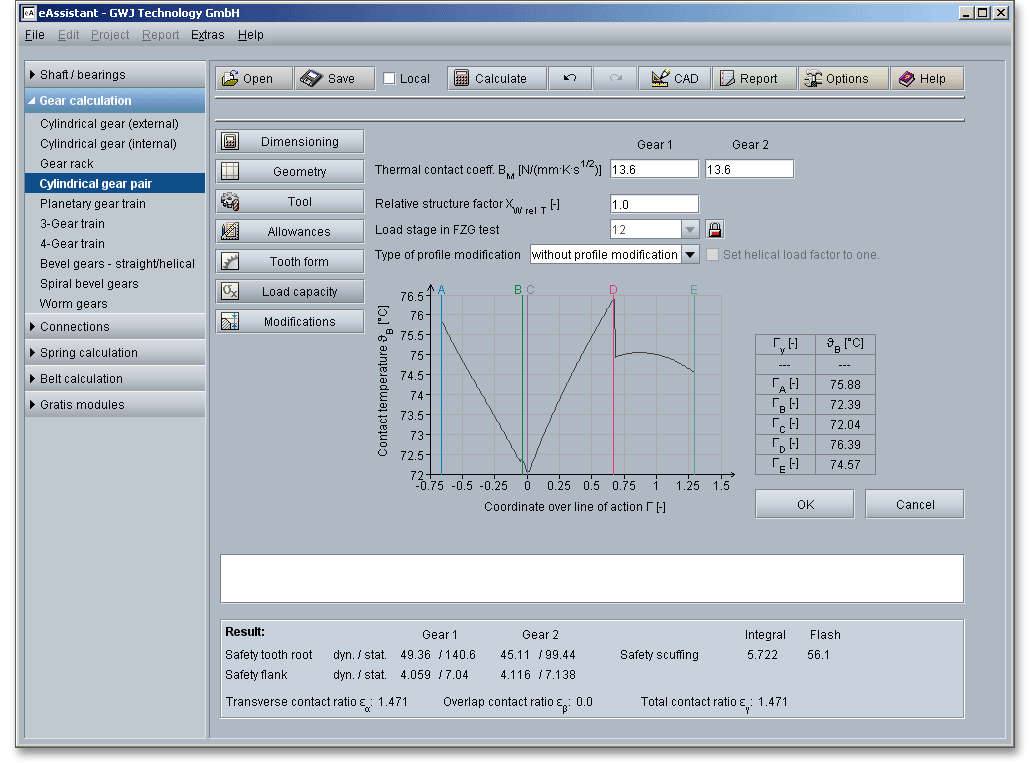The width and height of the screenshot is (1030, 763).
Task: Collapse the Gear calculation section
Action: point(85,101)
